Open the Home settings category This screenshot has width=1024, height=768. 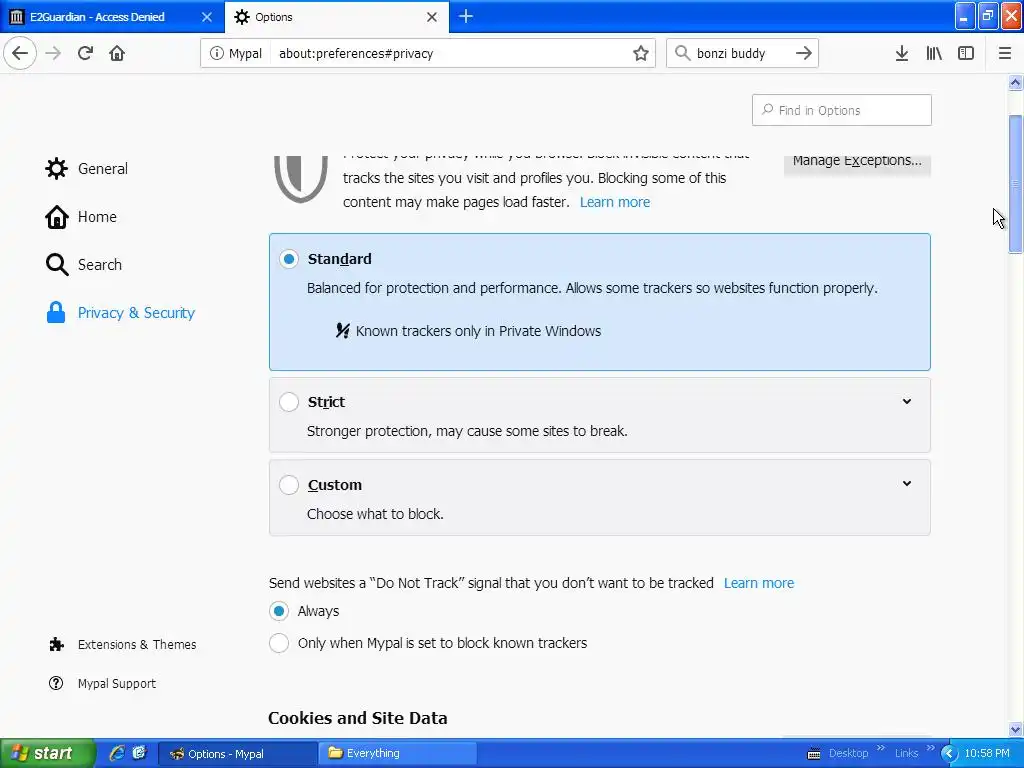click(81, 217)
